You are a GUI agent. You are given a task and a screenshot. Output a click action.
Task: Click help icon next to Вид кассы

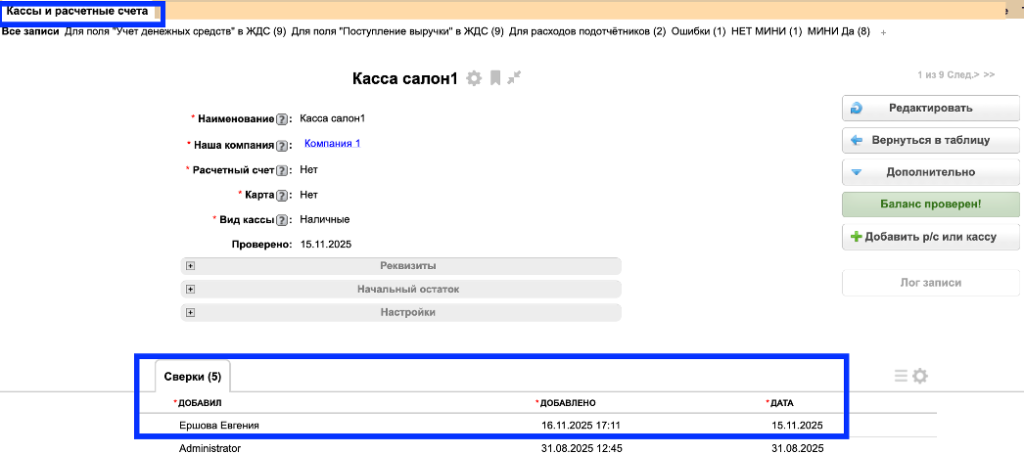(x=282, y=220)
